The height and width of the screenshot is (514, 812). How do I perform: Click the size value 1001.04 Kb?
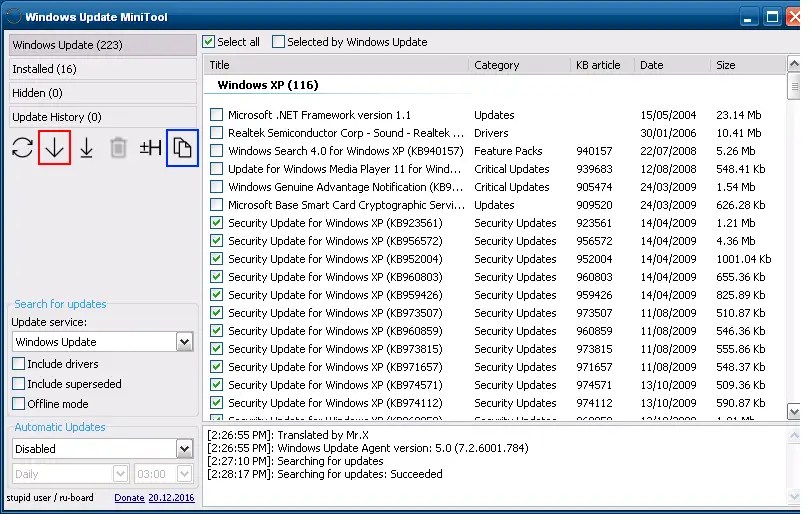[x=744, y=259]
